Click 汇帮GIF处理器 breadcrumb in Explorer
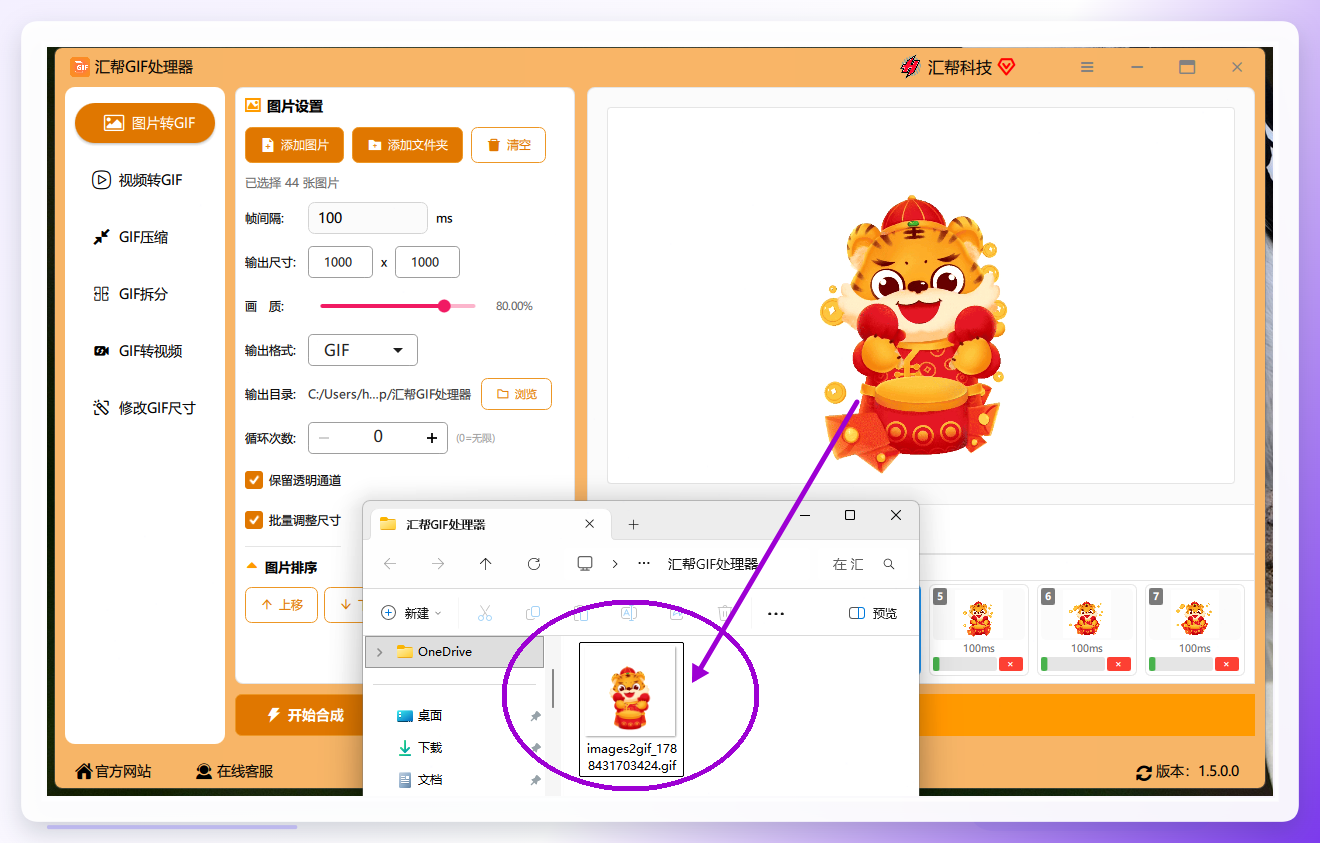The height and width of the screenshot is (843, 1320). tap(713, 564)
